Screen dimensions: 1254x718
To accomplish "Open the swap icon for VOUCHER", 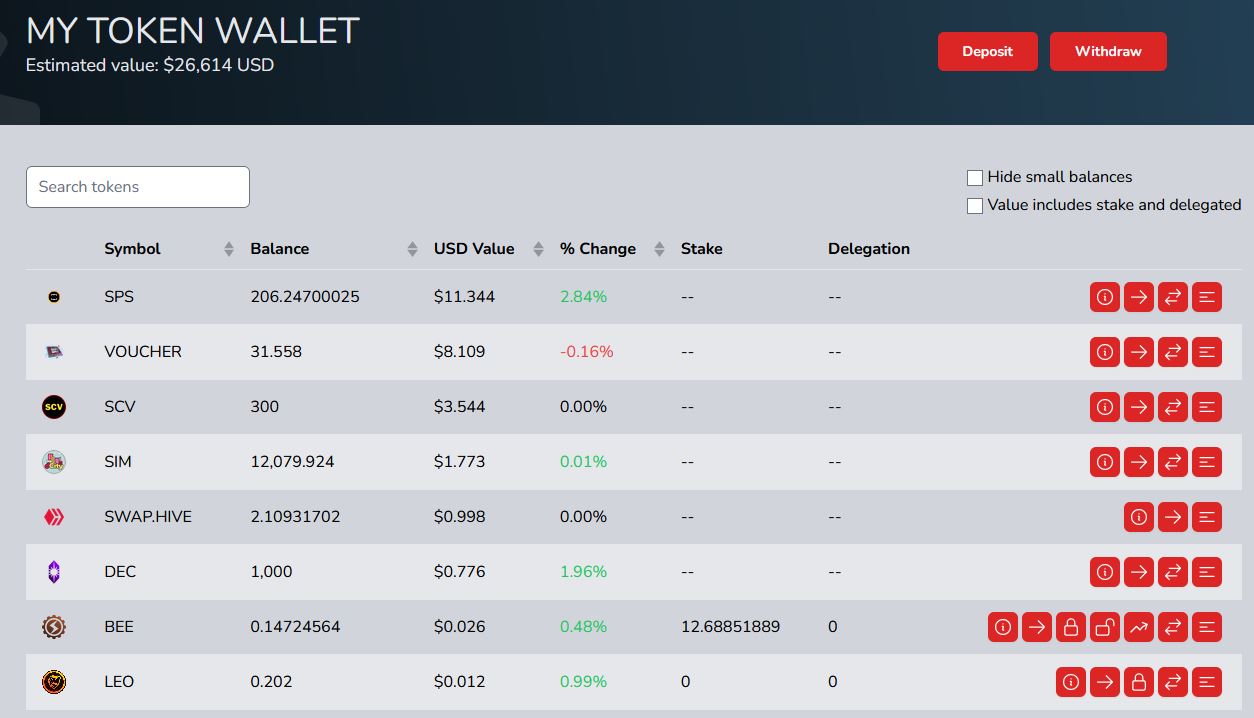I will (x=1173, y=352).
